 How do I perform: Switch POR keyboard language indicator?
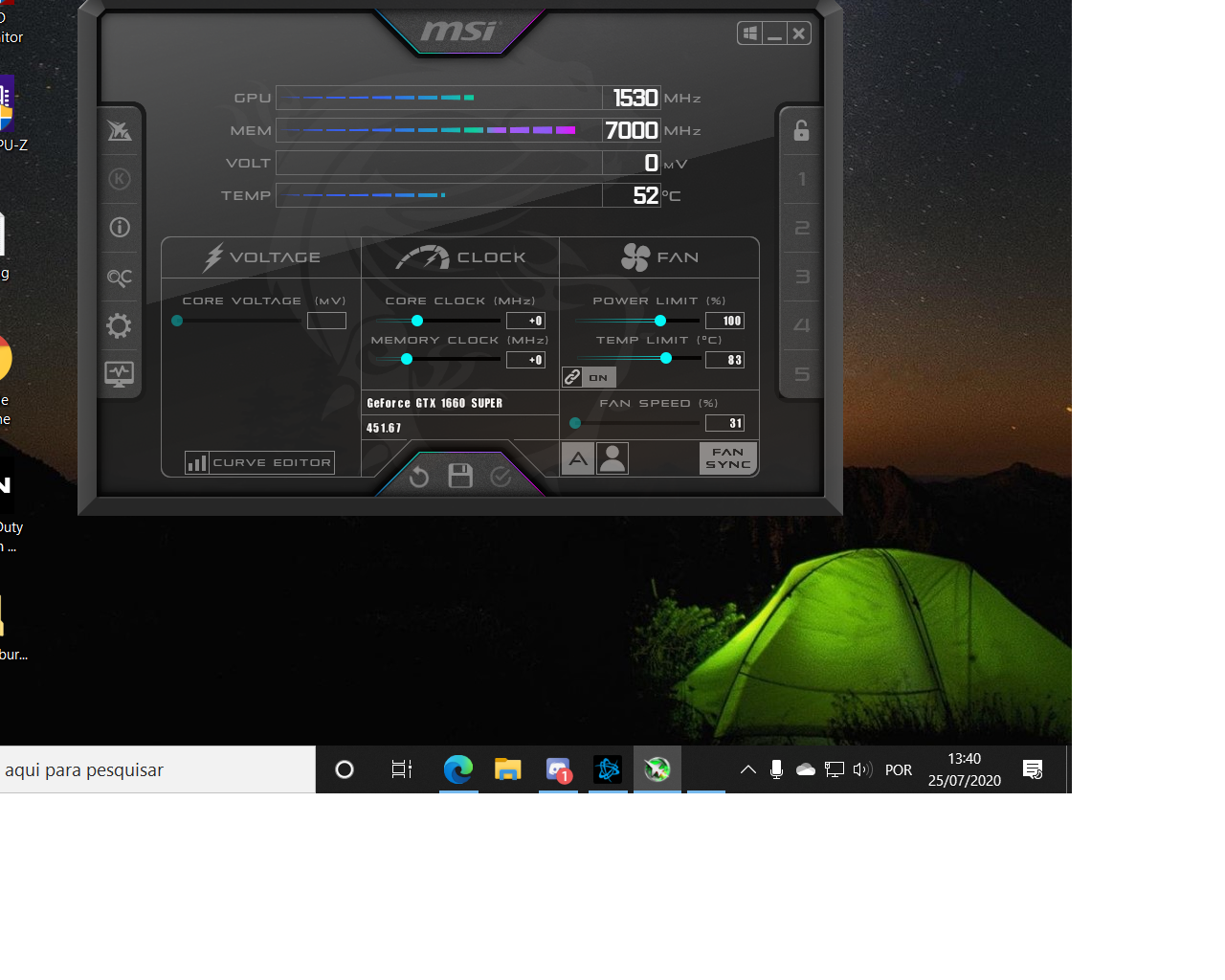click(899, 769)
